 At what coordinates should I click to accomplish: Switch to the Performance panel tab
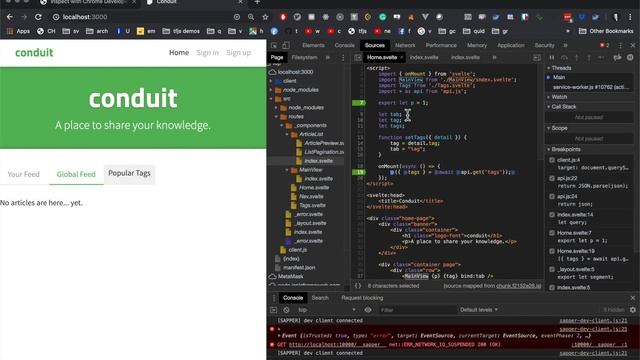pyautogui.click(x=441, y=45)
